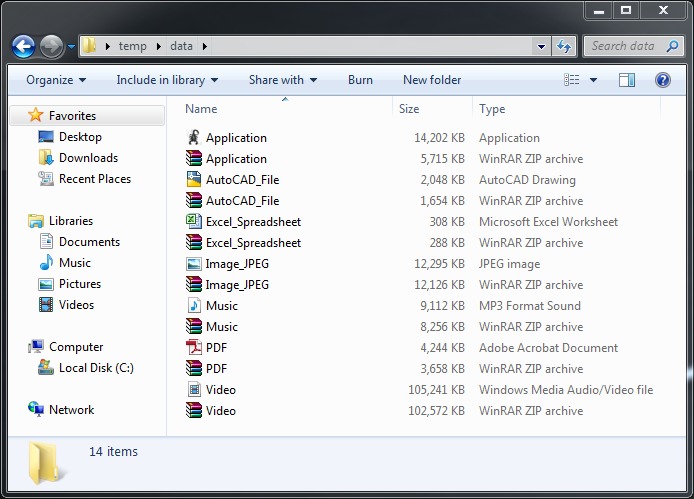Select the Windows Media Video file icon
The width and height of the screenshot is (694, 499).
click(194, 390)
